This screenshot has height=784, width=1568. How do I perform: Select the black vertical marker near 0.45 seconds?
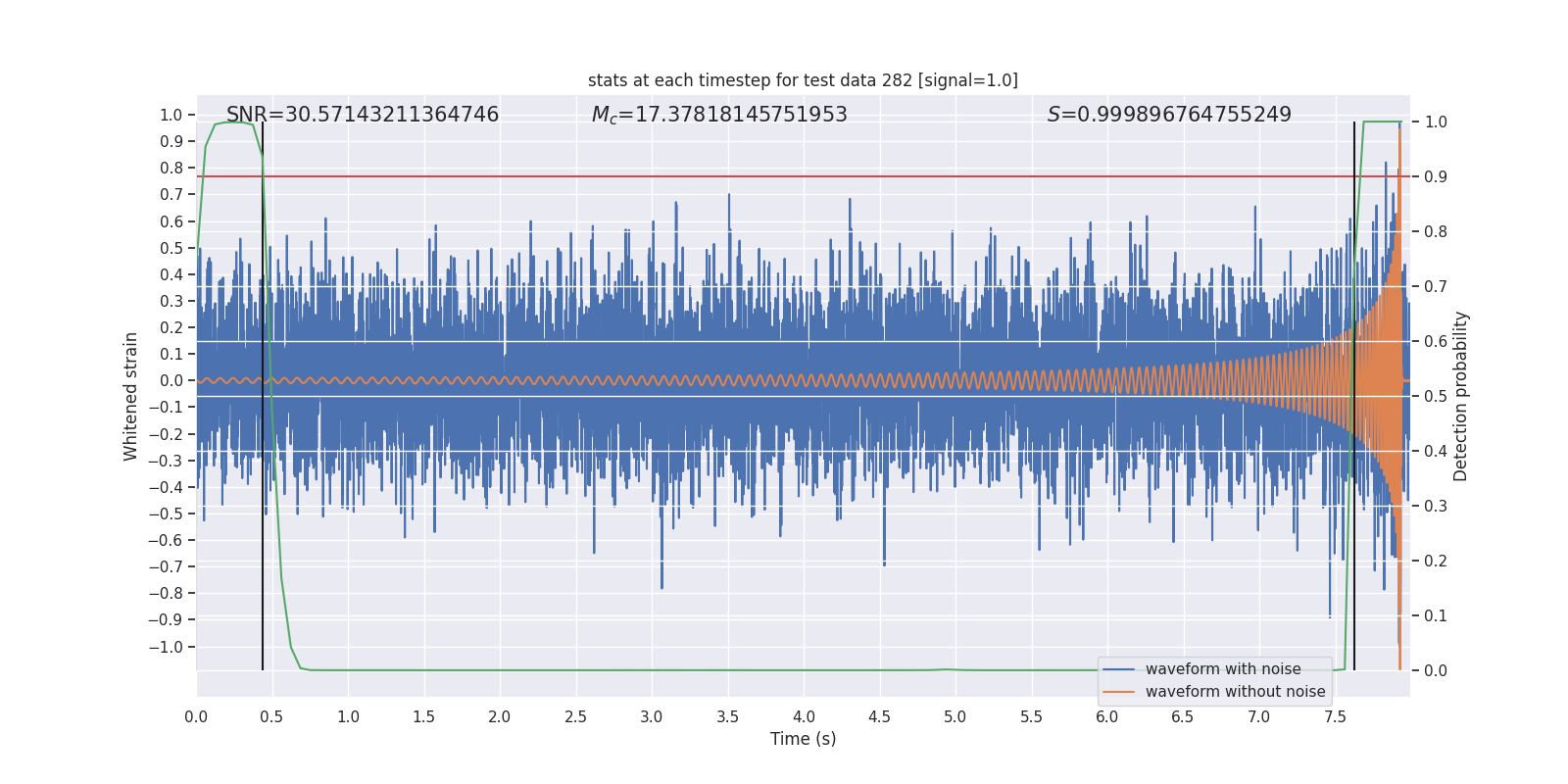pyautogui.click(x=263, y=396)
